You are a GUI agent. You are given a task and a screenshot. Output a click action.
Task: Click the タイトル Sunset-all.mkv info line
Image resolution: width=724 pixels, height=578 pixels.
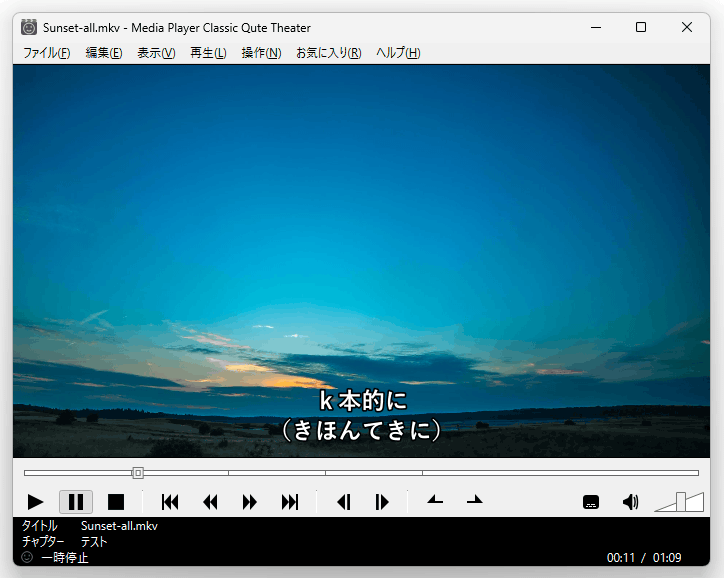click(90, 526)
